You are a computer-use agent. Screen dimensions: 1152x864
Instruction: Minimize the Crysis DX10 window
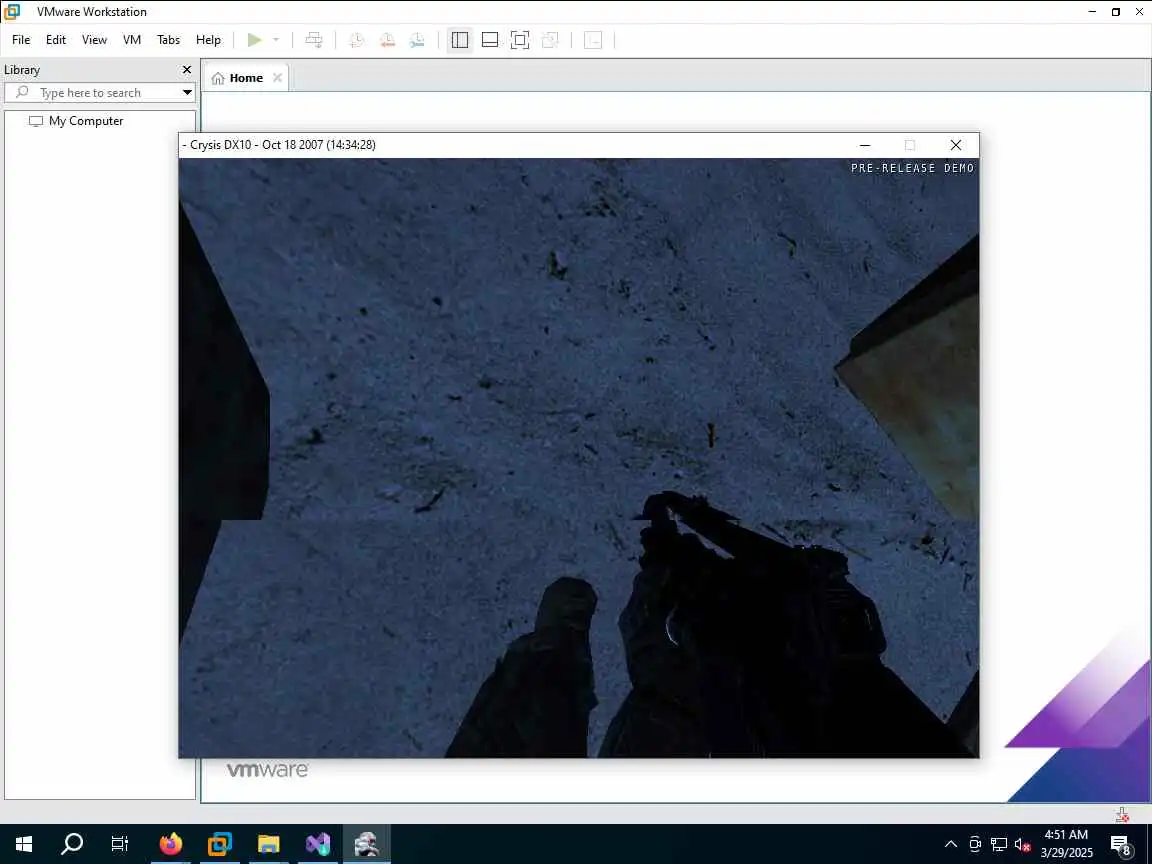point(865,145)
